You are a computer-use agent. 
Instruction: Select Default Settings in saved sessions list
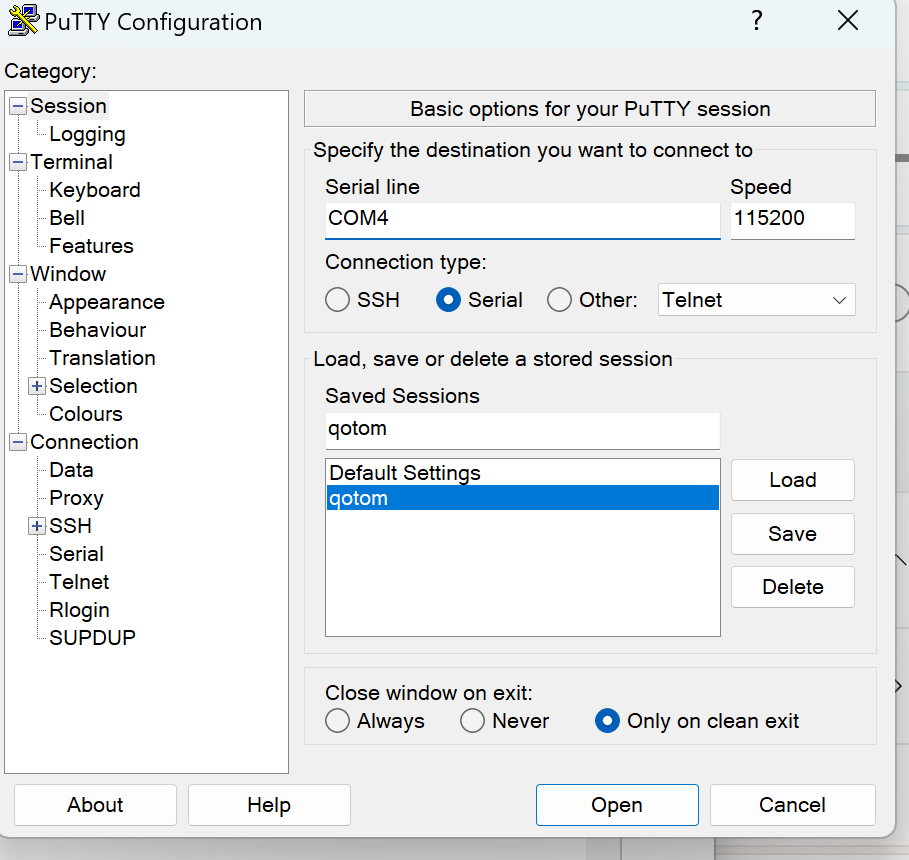point(405,473)
